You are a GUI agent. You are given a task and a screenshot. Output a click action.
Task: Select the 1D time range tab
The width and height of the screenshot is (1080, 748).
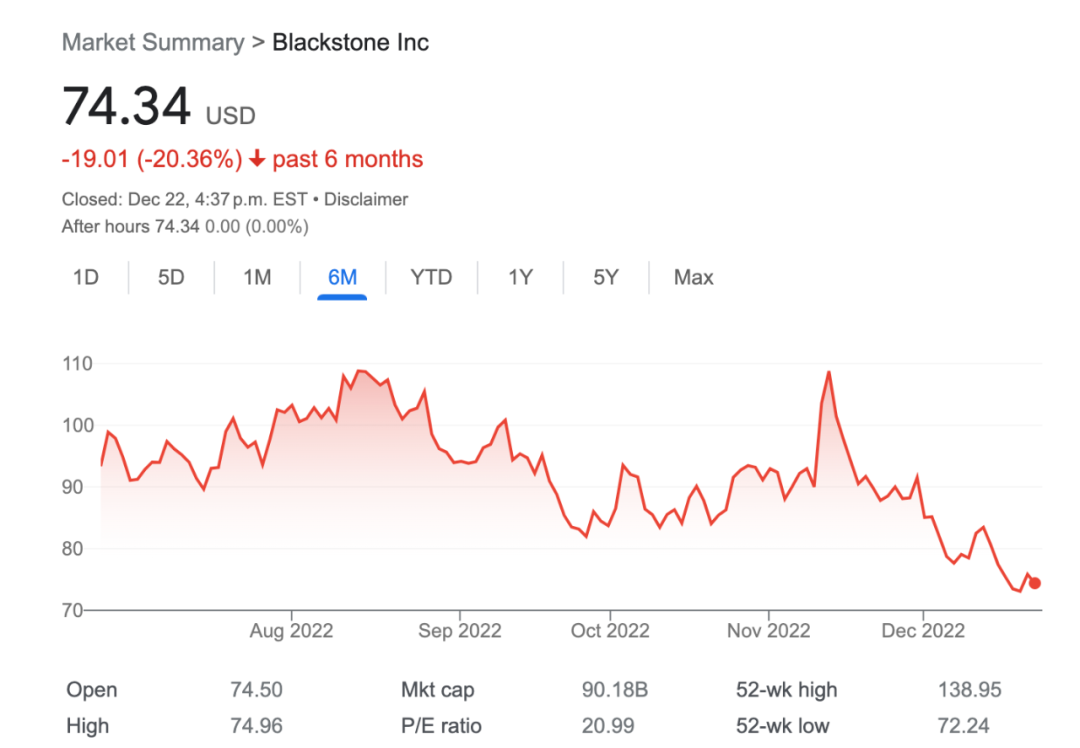point(86,277)
